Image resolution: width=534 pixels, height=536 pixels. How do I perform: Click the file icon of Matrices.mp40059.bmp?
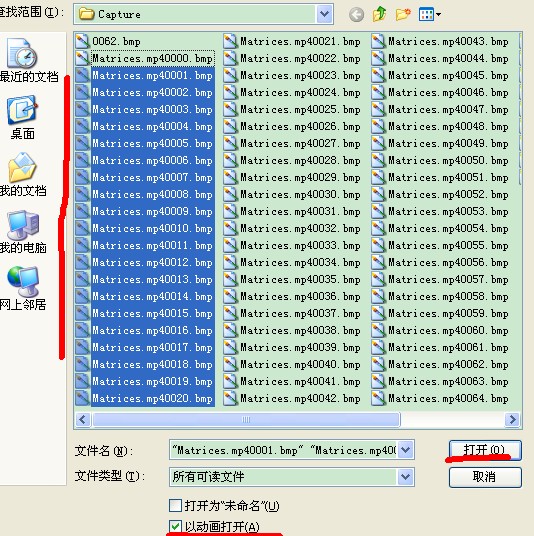click(378, 313)
